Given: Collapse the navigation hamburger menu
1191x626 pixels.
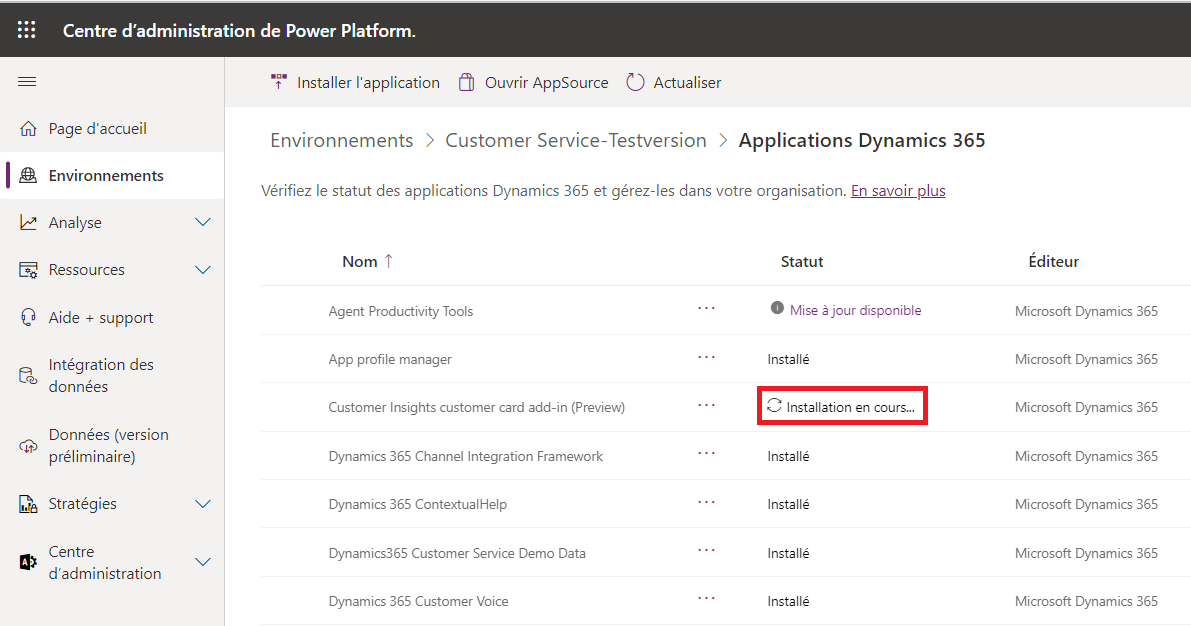Looking at the screenshot, I should pyautogui.click(x=27, y=82).
